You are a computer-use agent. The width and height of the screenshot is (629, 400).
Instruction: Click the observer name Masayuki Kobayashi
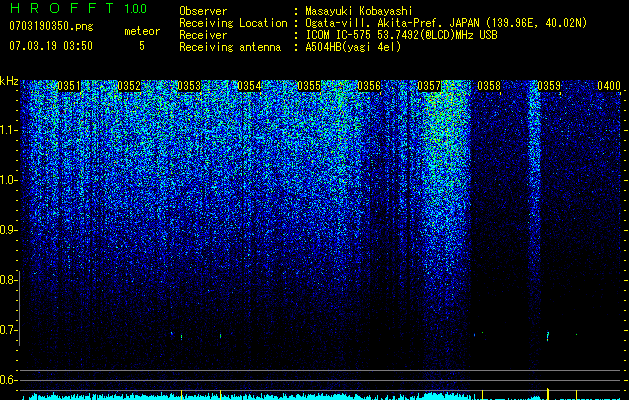tap(359, 11)
